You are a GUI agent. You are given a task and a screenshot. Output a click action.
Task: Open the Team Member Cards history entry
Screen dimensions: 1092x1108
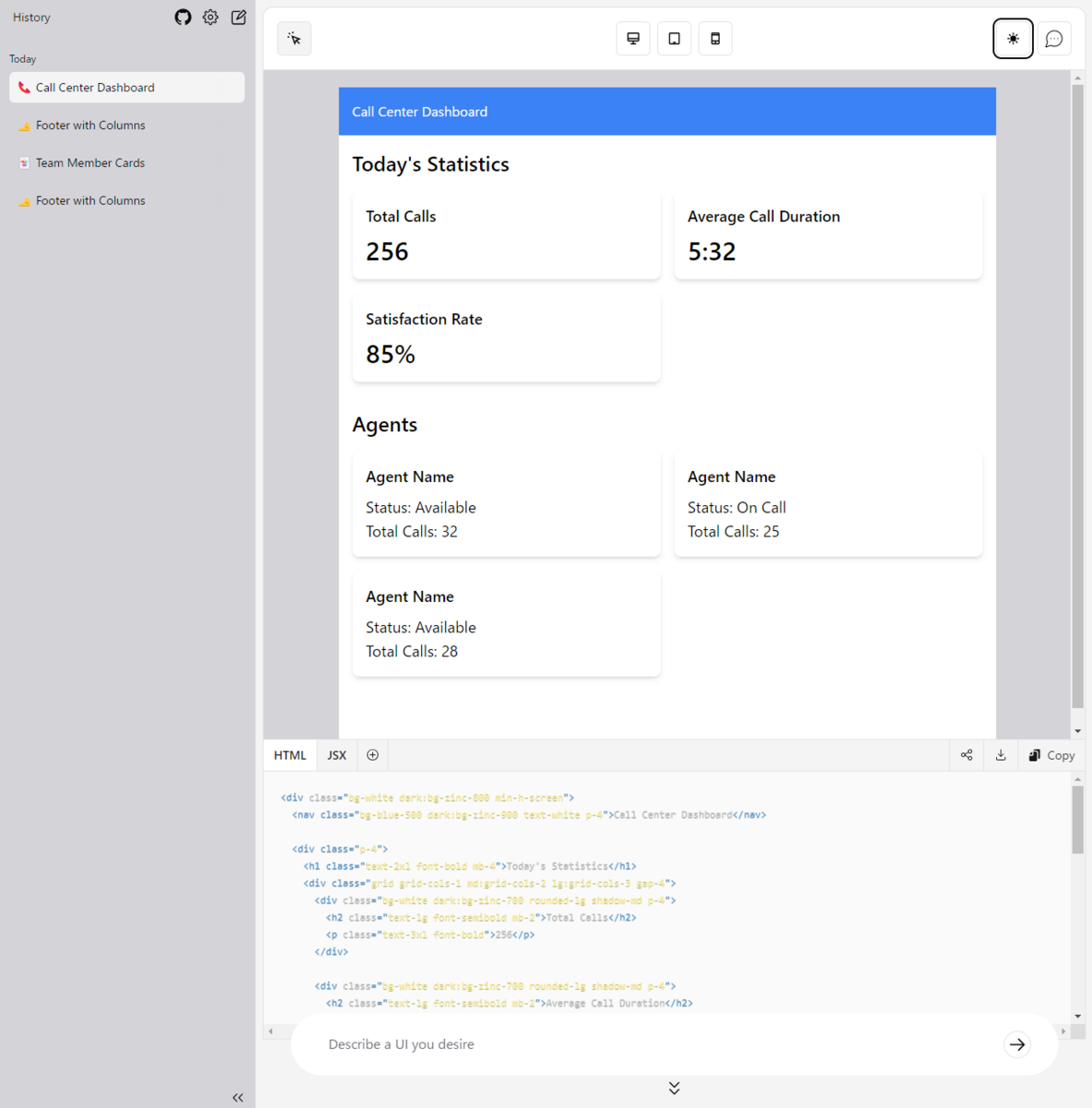tap(90, 163)
